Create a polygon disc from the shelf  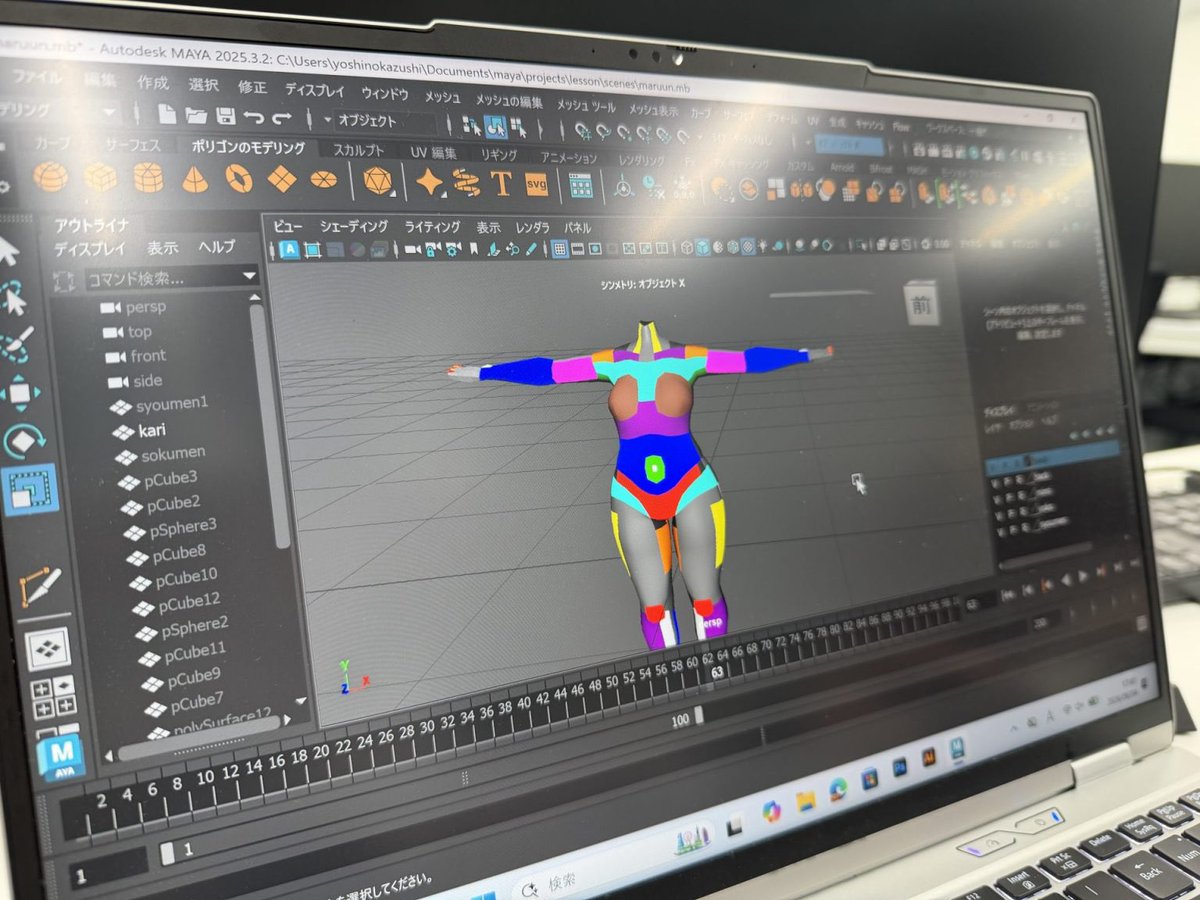(x=322, y=180)
